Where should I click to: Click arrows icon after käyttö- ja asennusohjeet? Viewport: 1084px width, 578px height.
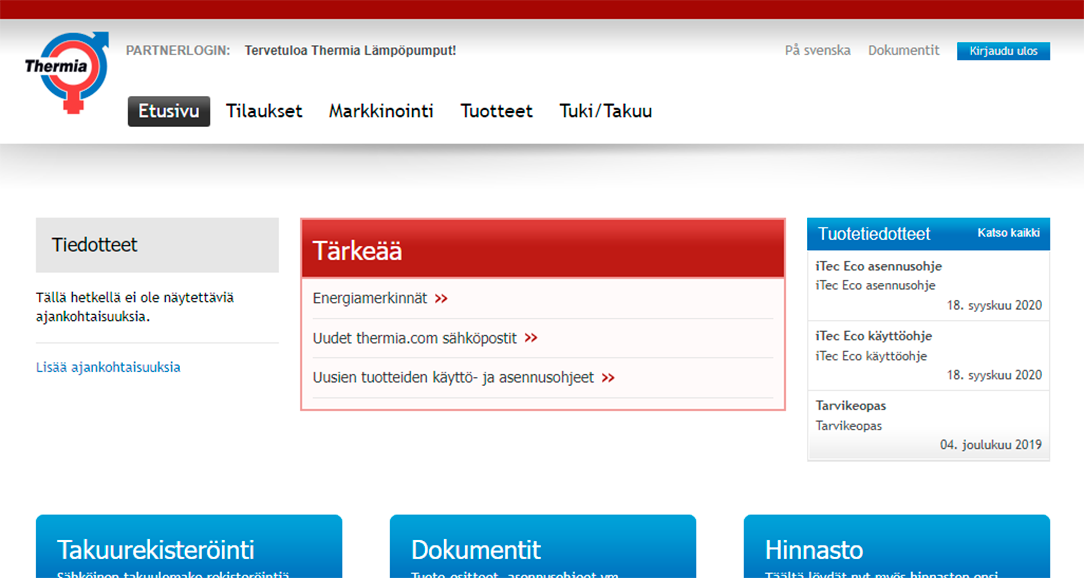608,377
